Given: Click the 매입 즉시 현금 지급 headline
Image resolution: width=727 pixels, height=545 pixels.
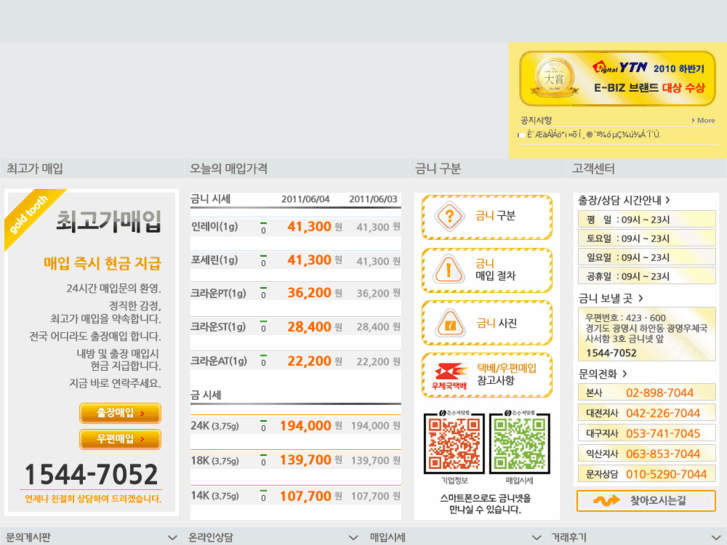Looking at the screenshot, I should (x=102, y=263).
